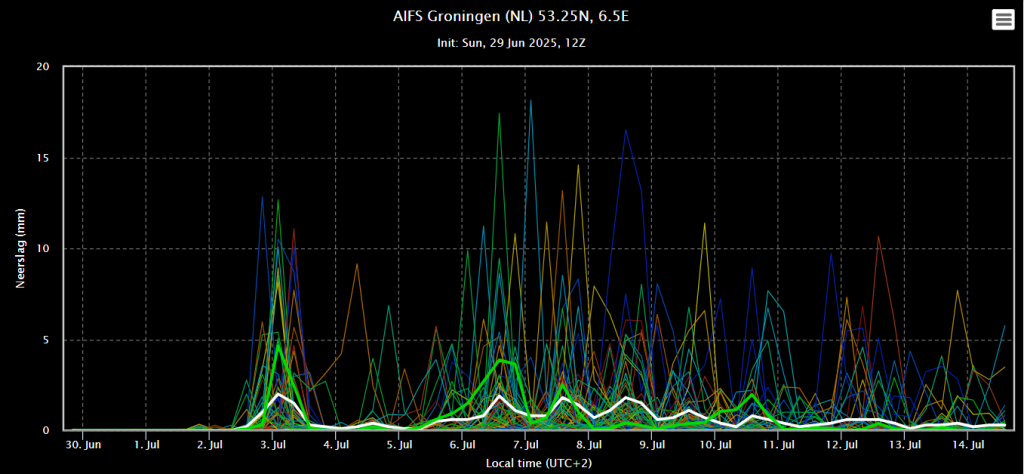
Task: Click the 9. Jul date label
Action: pos(653,445)
